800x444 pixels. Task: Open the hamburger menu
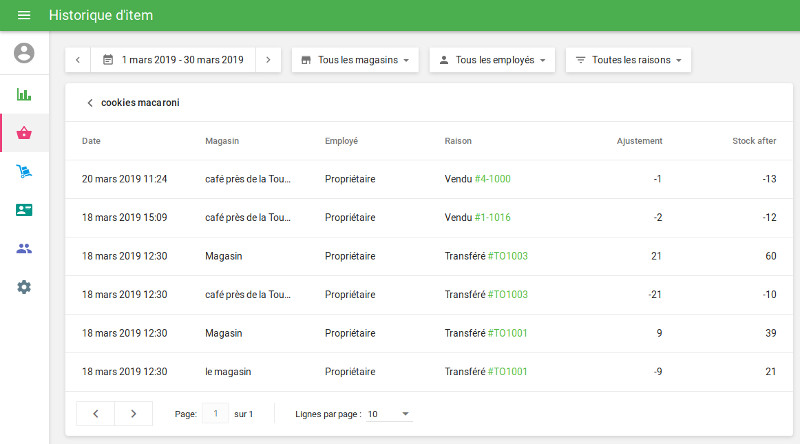(24, 15)
